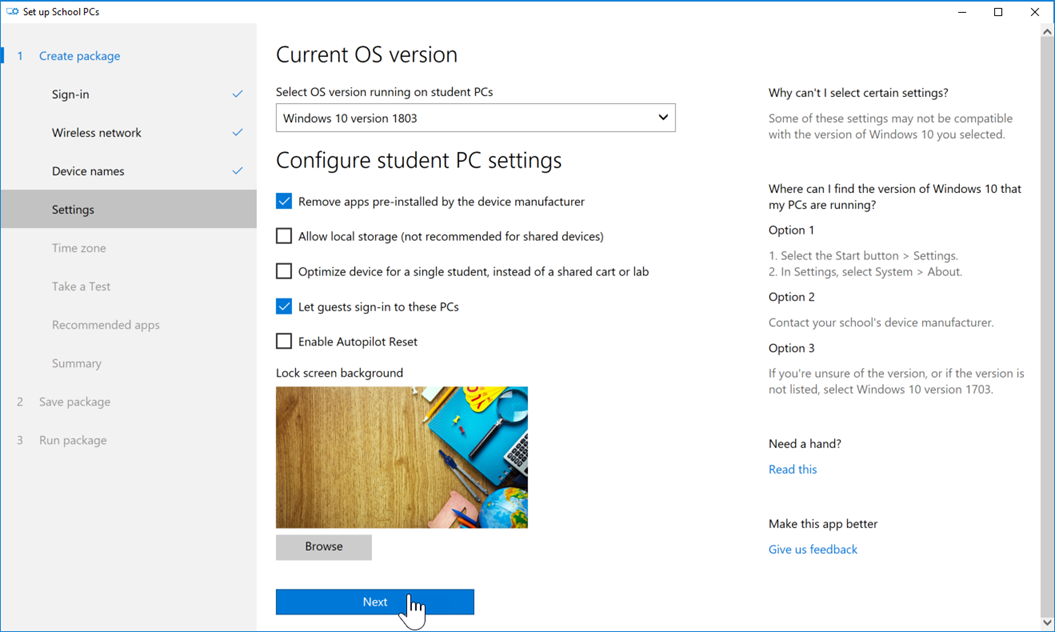1055x632 pixels.
Task: Click the checkmark next to Wireless network
Action: point(237,132)
